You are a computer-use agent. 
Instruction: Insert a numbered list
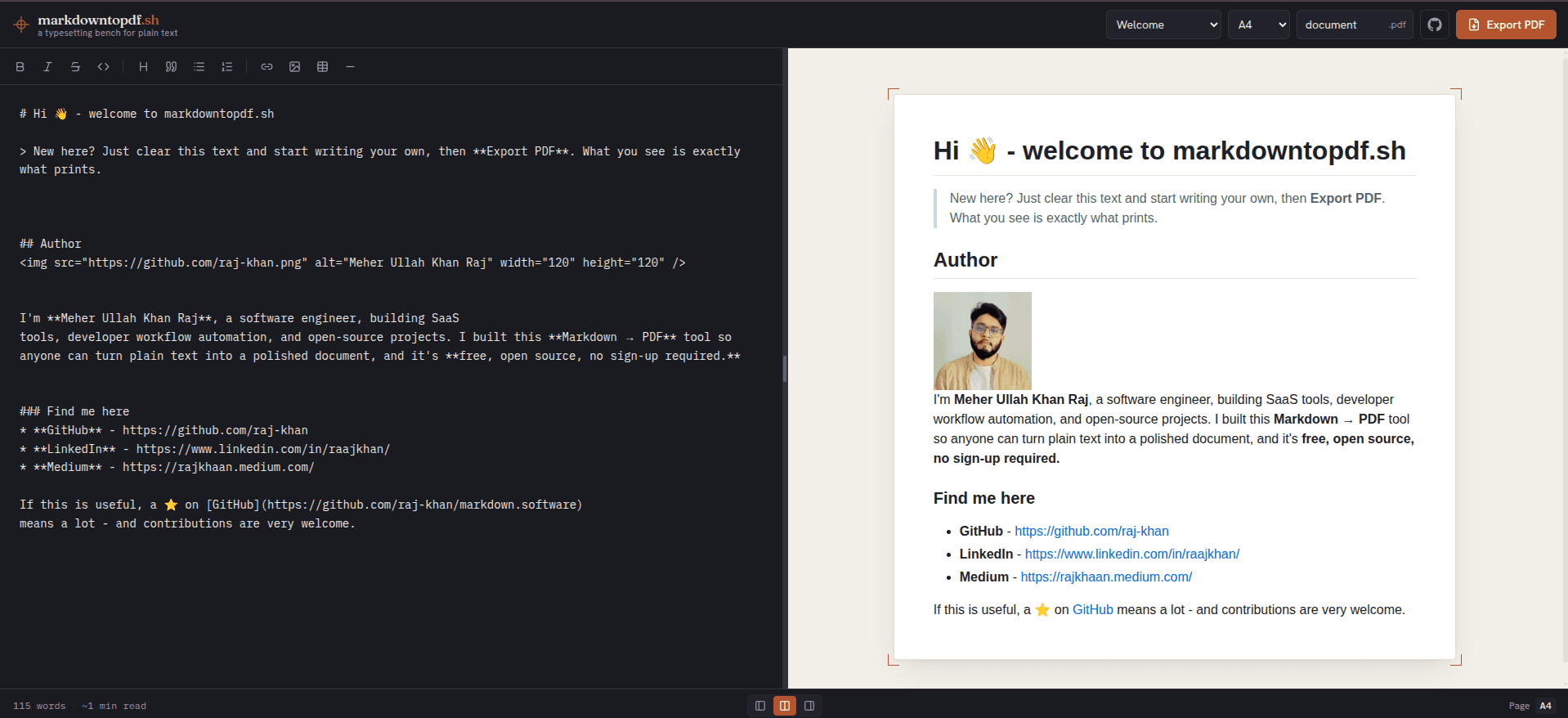click(226, 67)
